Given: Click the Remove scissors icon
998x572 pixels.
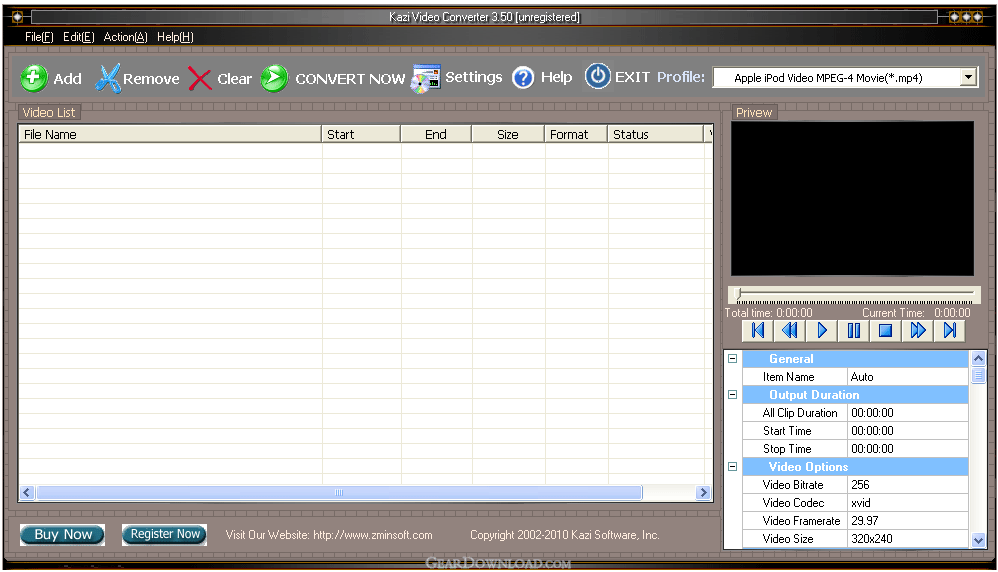Looking at the screenshot, I should (108, 78).
